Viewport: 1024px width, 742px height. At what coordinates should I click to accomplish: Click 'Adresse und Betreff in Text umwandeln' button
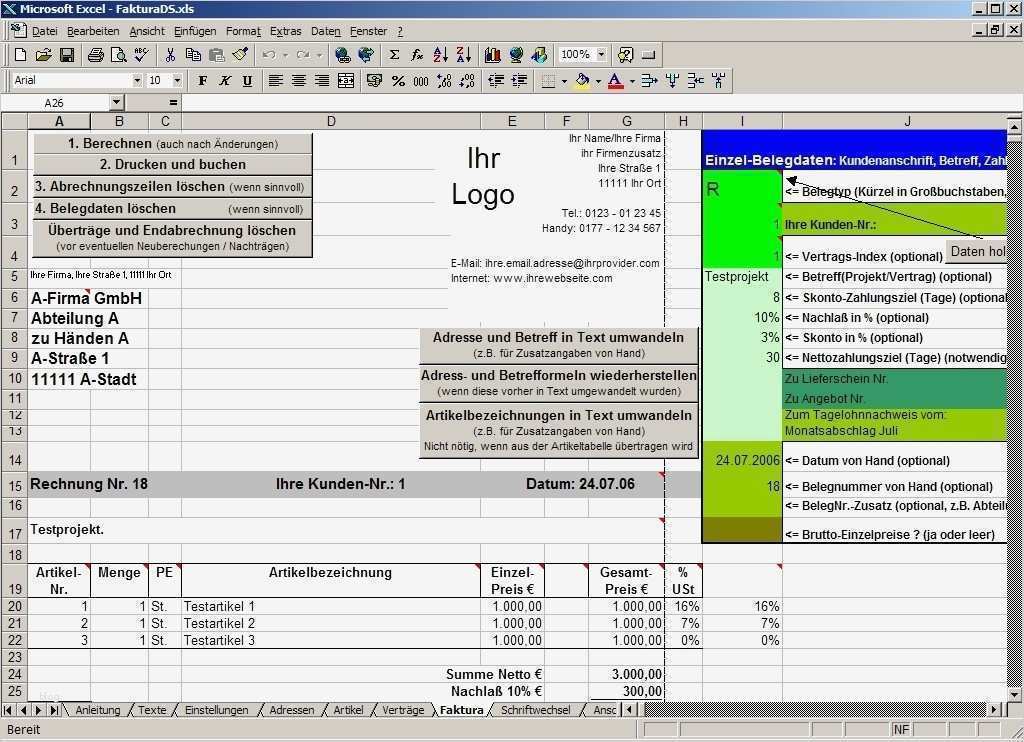pos(558,345)
